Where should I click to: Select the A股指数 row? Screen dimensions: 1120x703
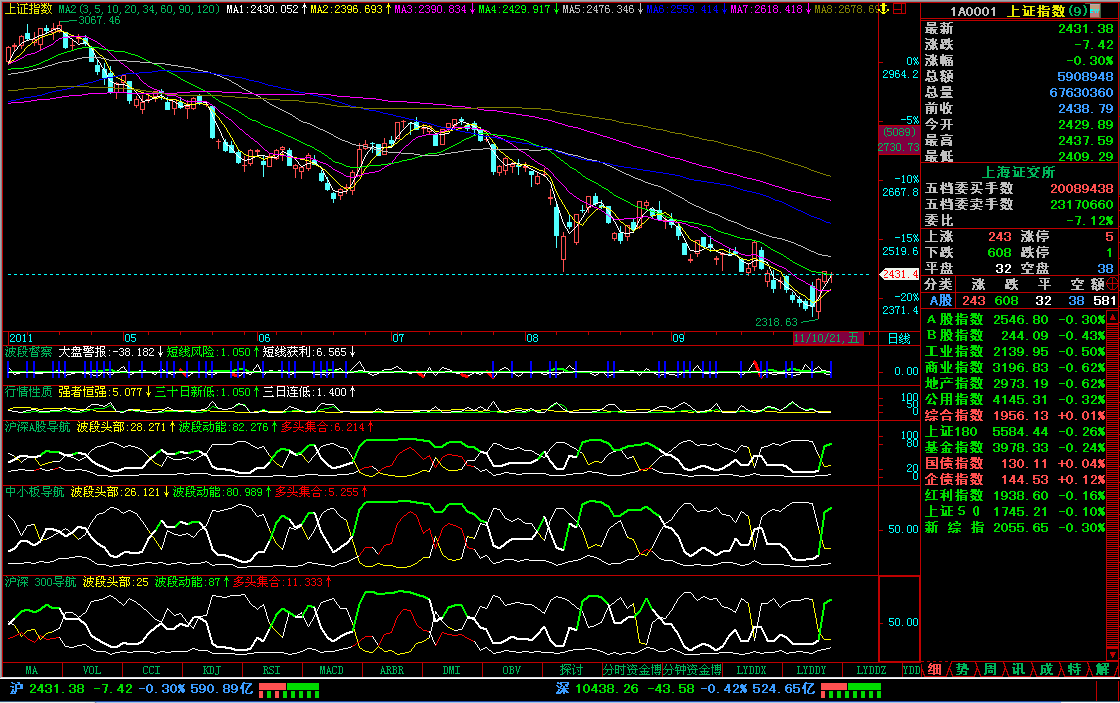[x=1016, y=319]
